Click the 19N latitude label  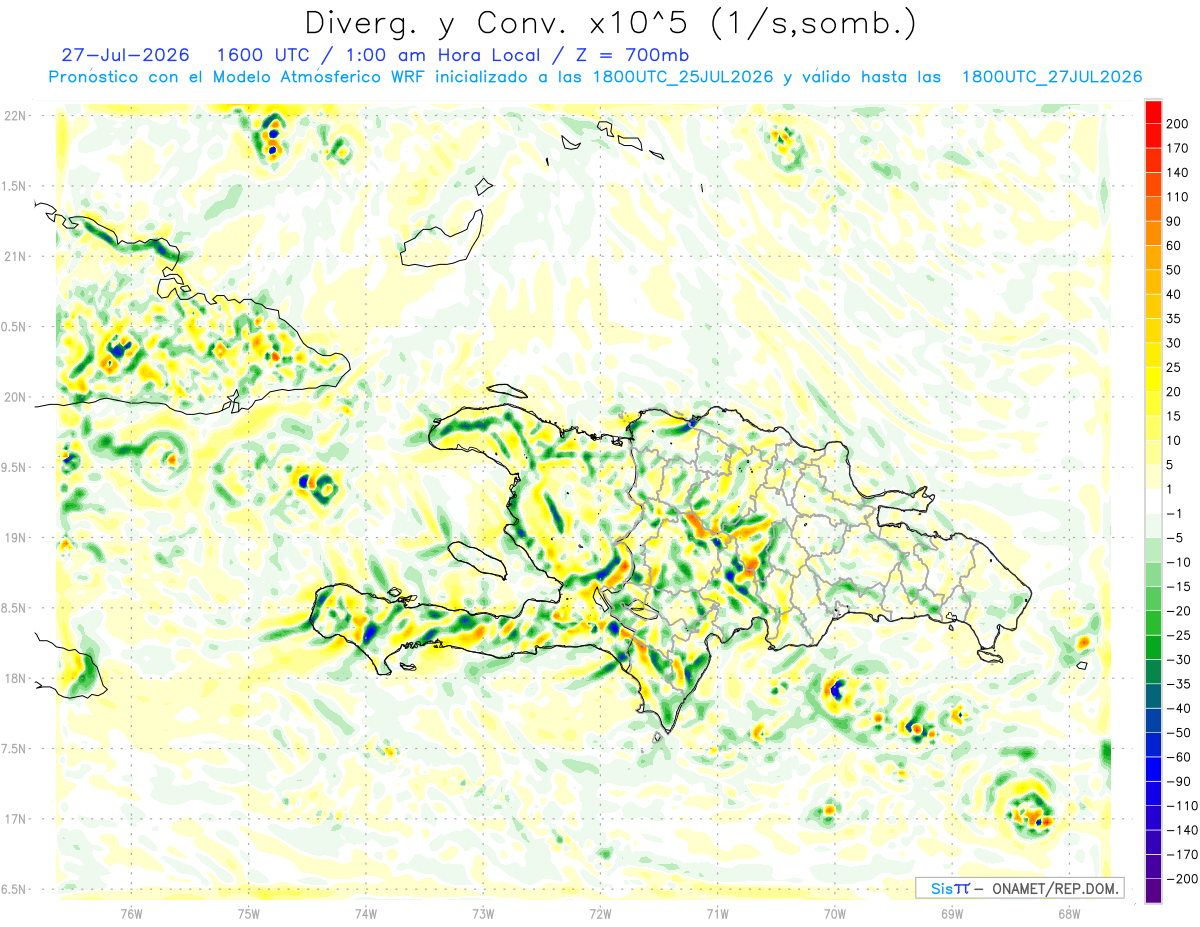[x=16, y=538]
